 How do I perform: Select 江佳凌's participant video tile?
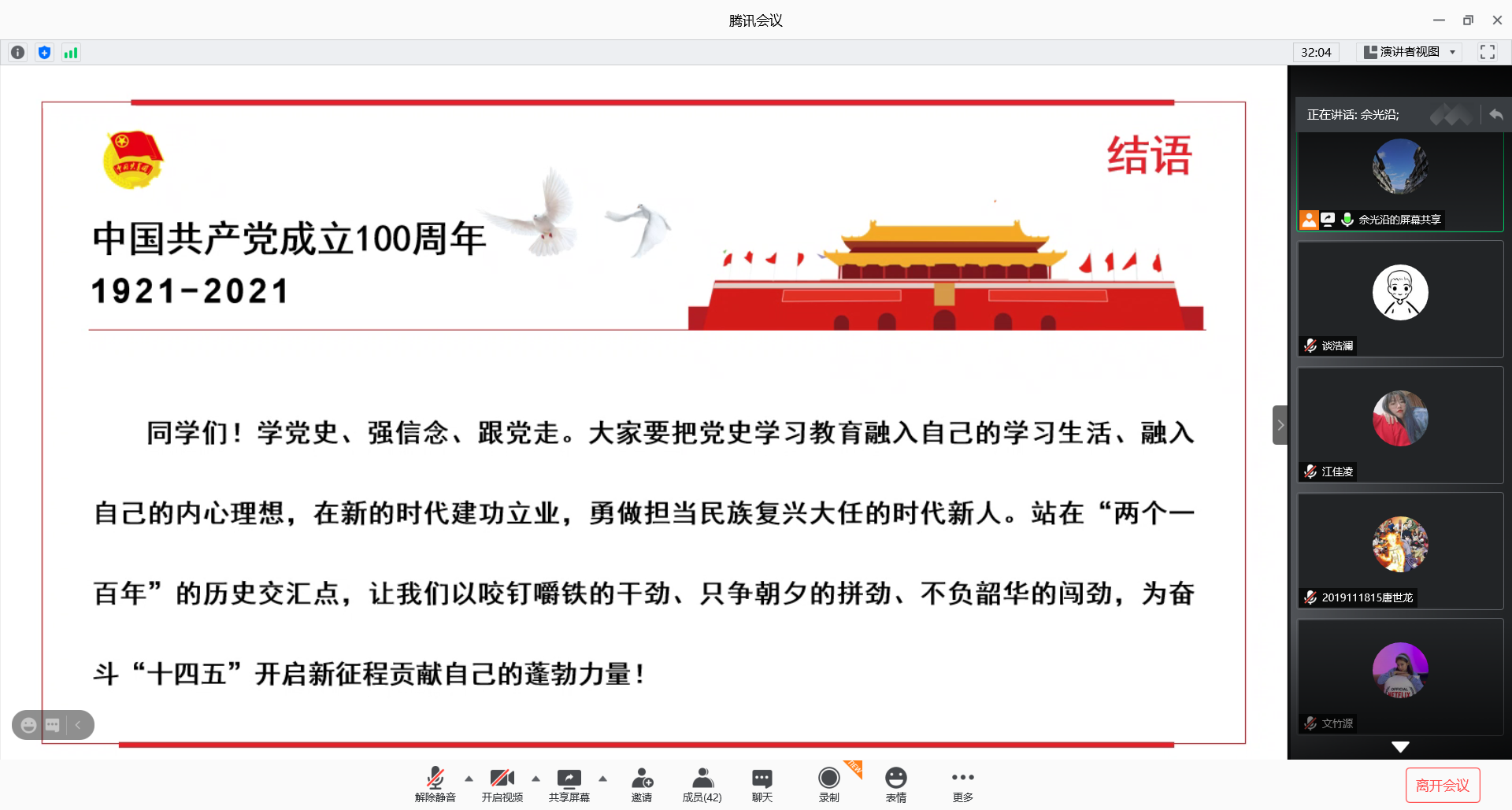point(1399,425)
